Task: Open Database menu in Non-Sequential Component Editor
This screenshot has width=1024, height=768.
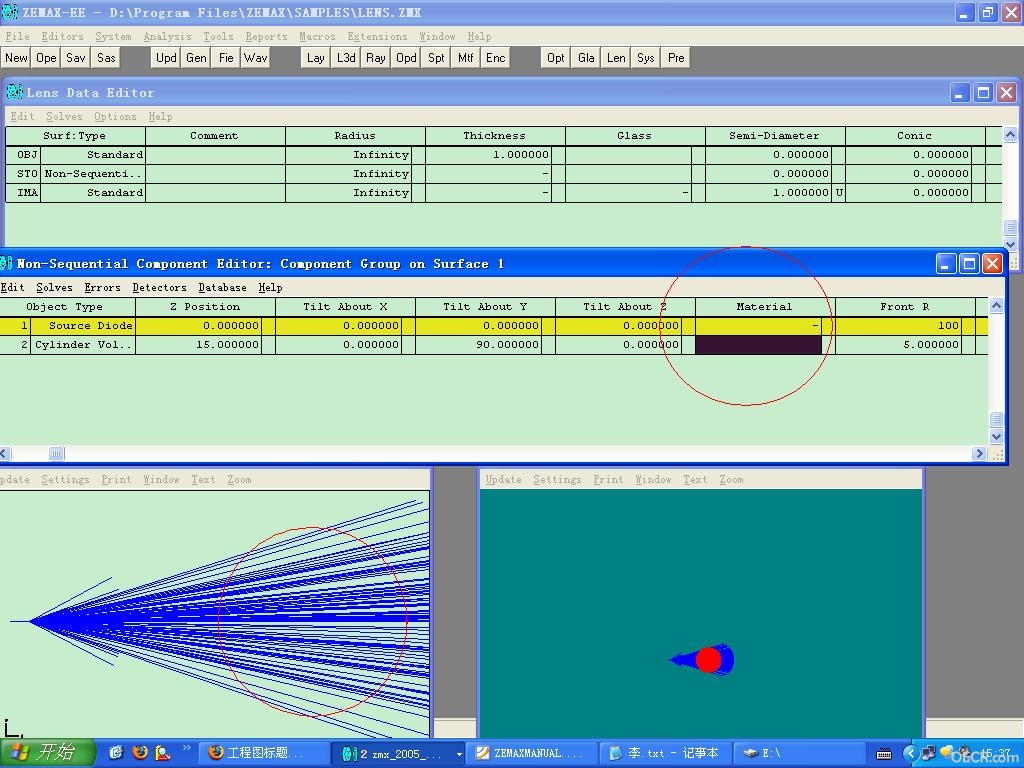Action: click(x=223, y=287)
